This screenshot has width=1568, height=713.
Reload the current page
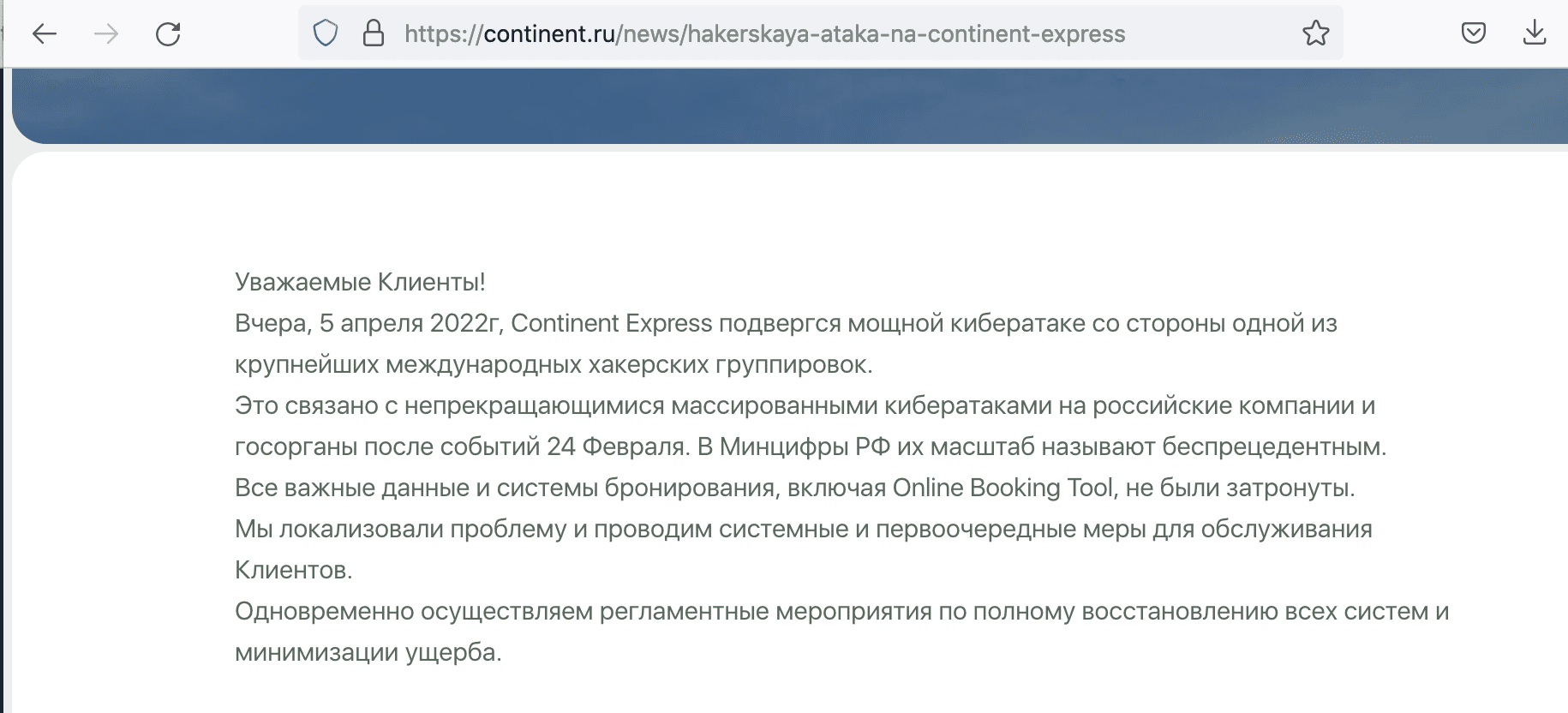point(168,34)
